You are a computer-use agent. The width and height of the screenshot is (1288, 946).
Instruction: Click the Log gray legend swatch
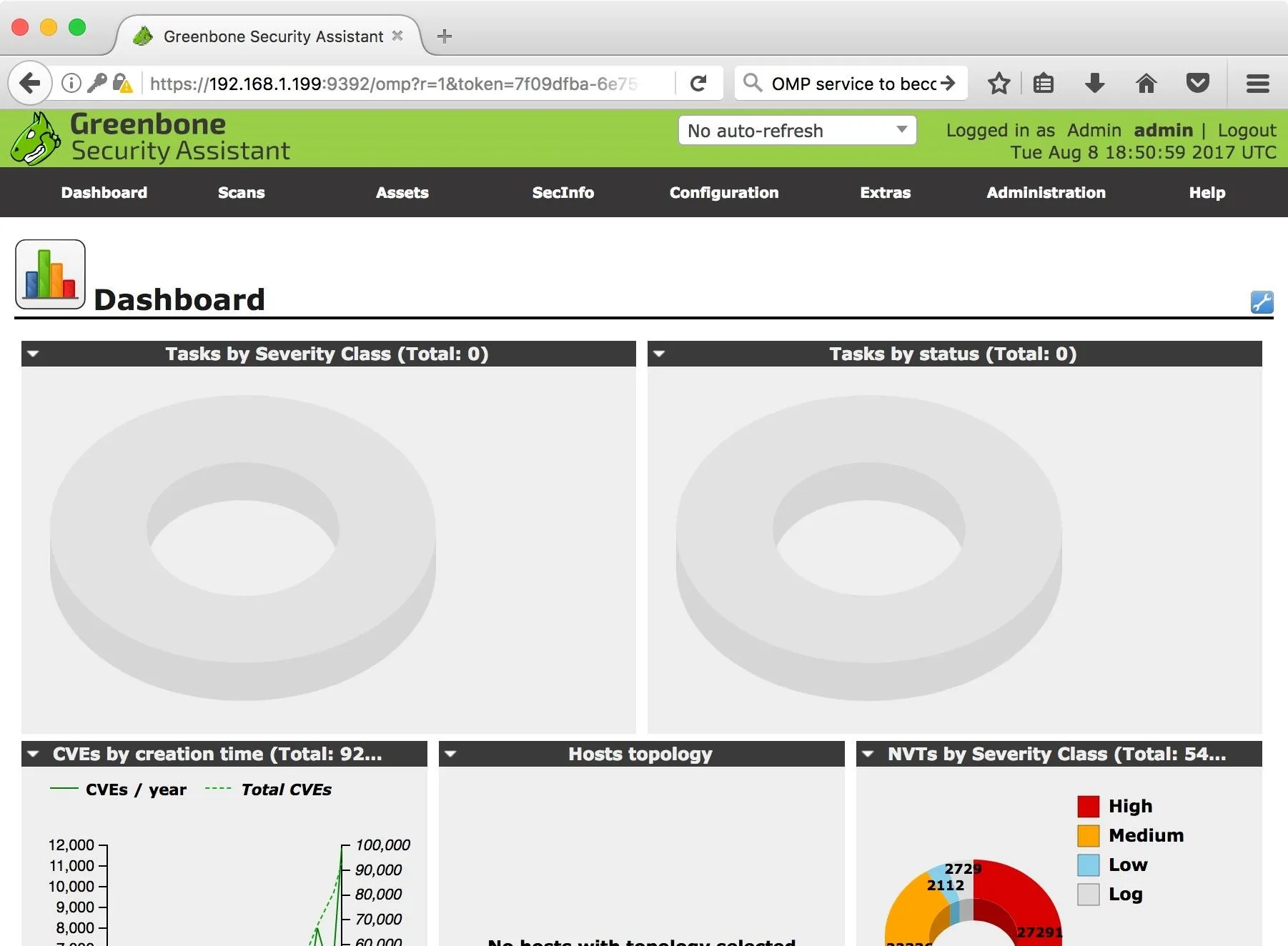(1088, 895)
